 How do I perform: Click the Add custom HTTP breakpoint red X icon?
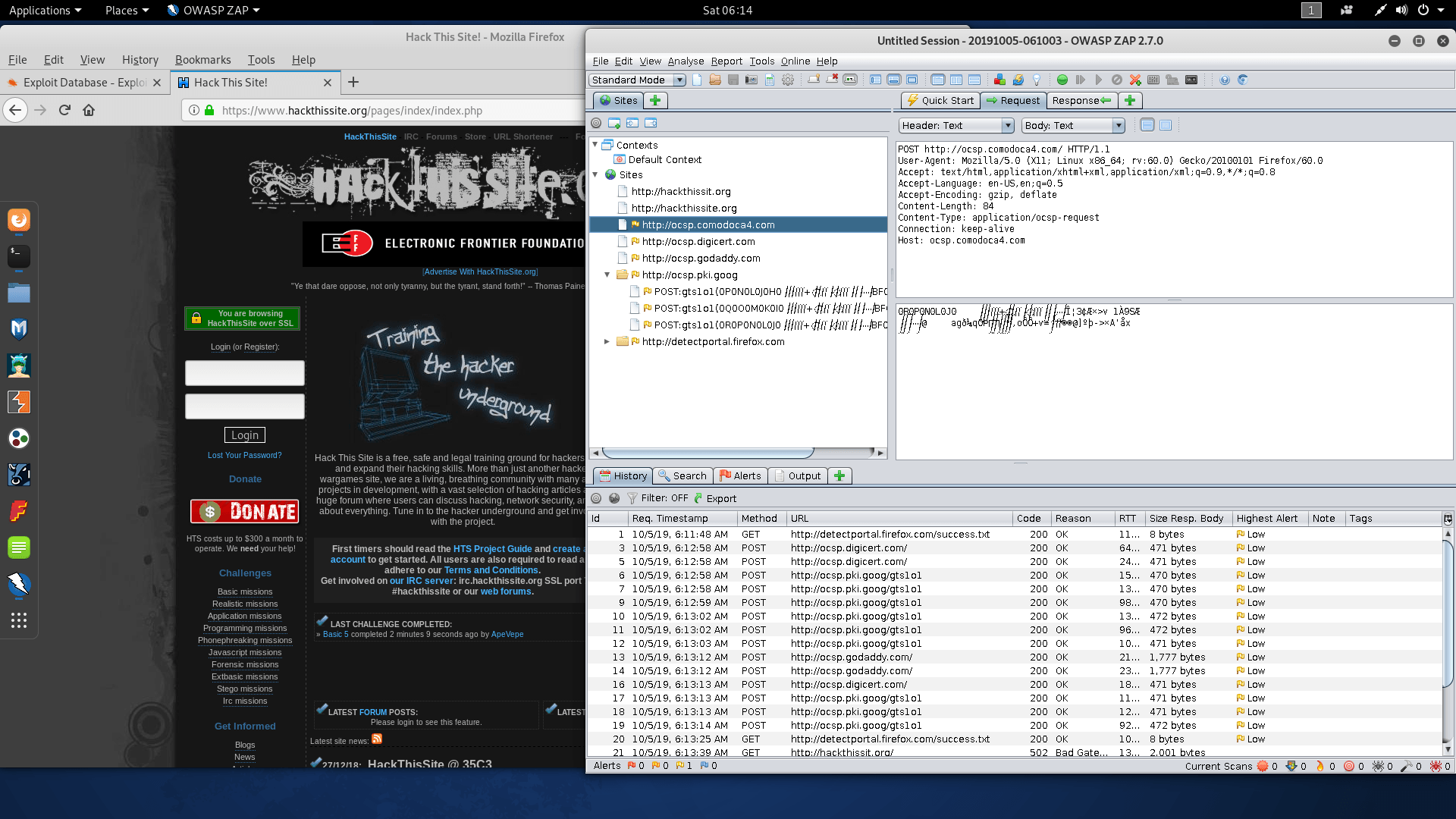[x=1135, y=80]
